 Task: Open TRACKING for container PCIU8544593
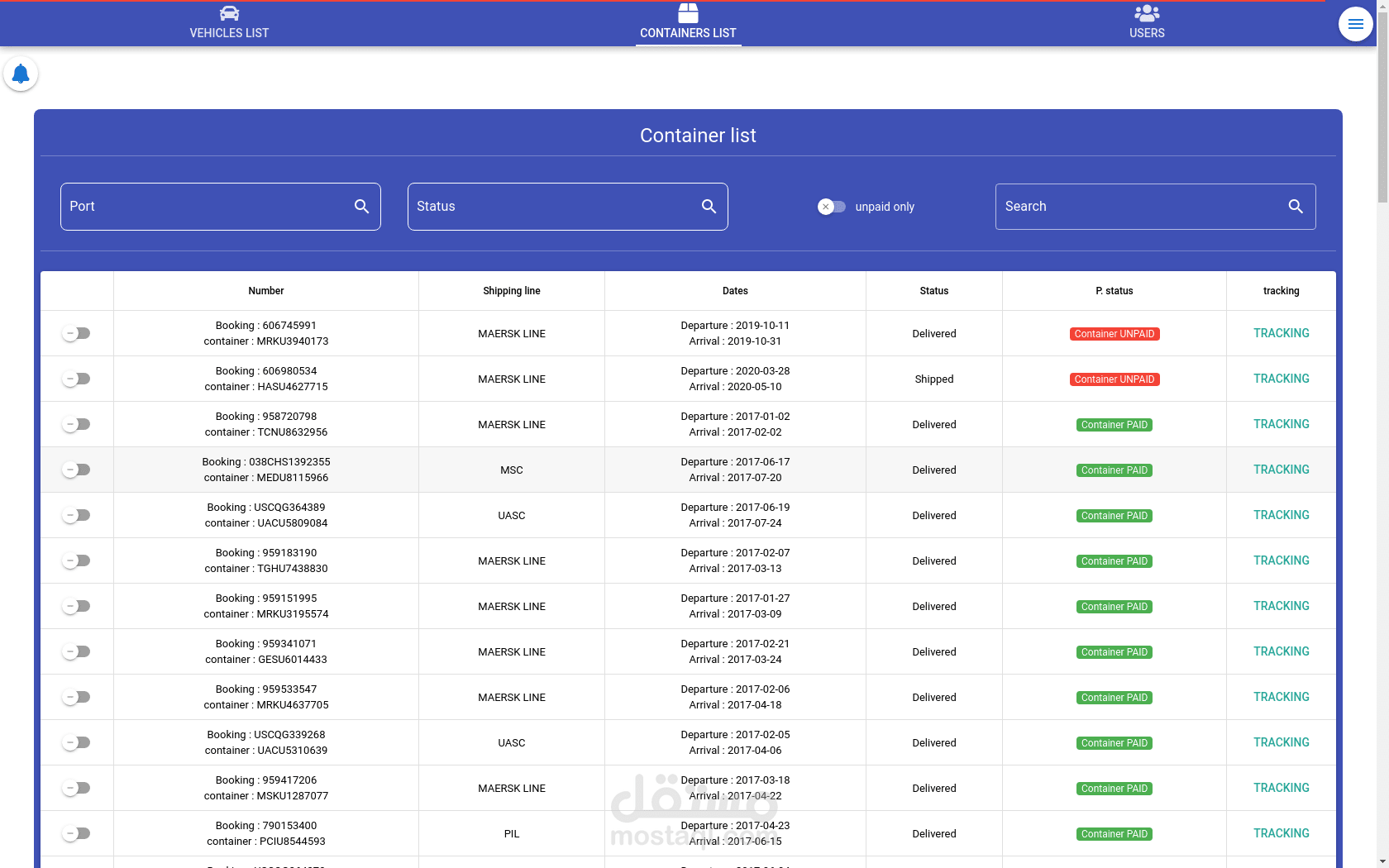point(1281,833)
